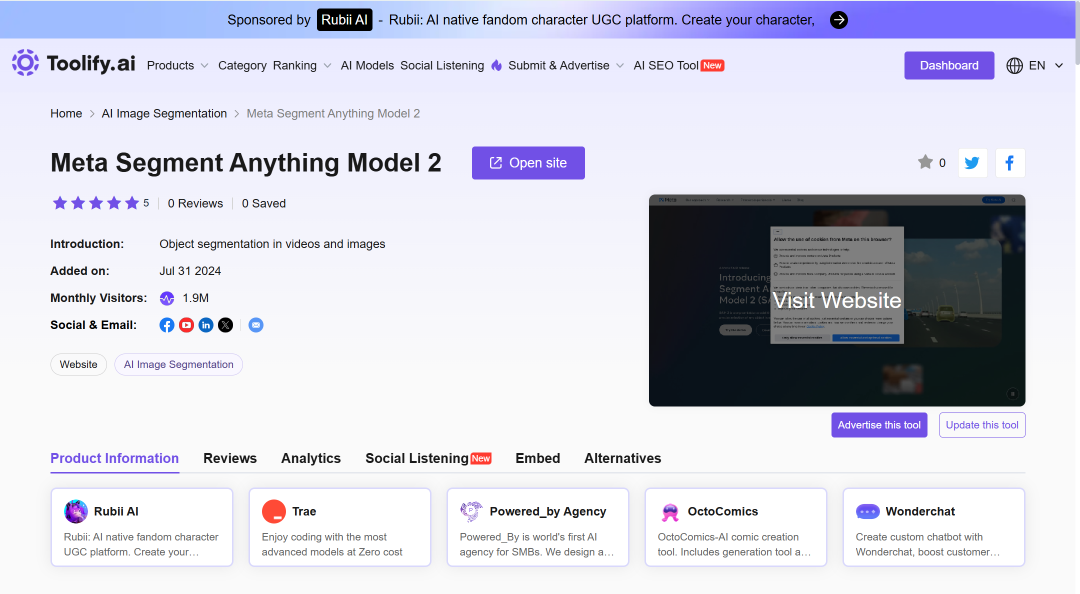
Task: Click the Update this tool button
Action: click(982, 425)
